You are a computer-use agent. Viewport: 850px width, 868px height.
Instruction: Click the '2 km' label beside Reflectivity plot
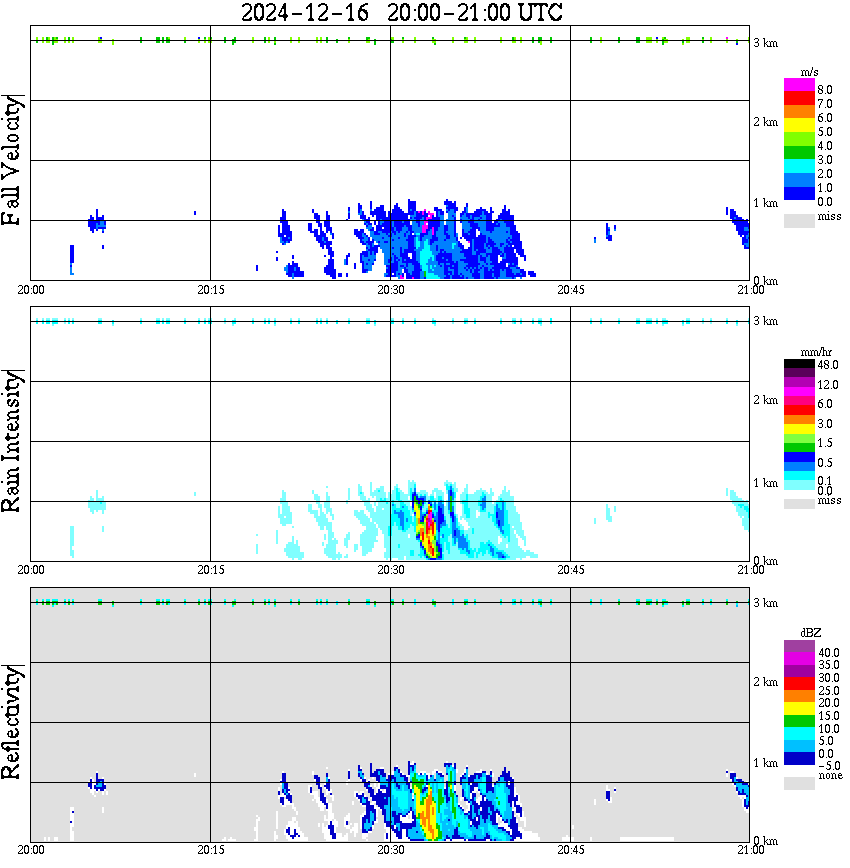(x=766, y=682)
